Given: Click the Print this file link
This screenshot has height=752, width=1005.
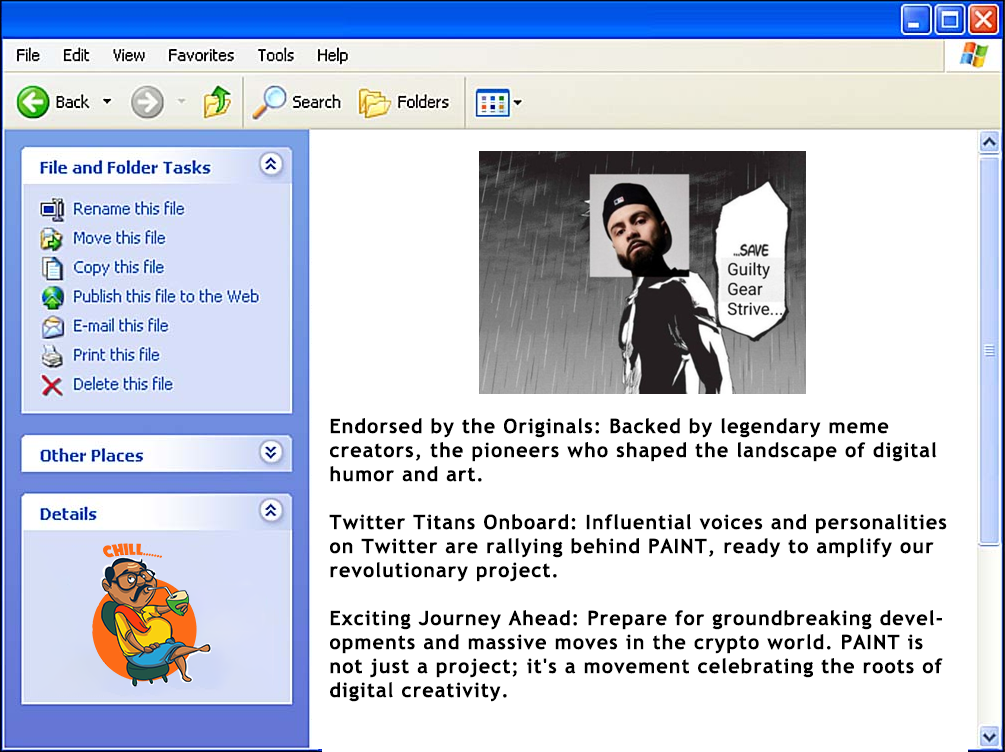Looking at the screenshot, I should (116, 355).
